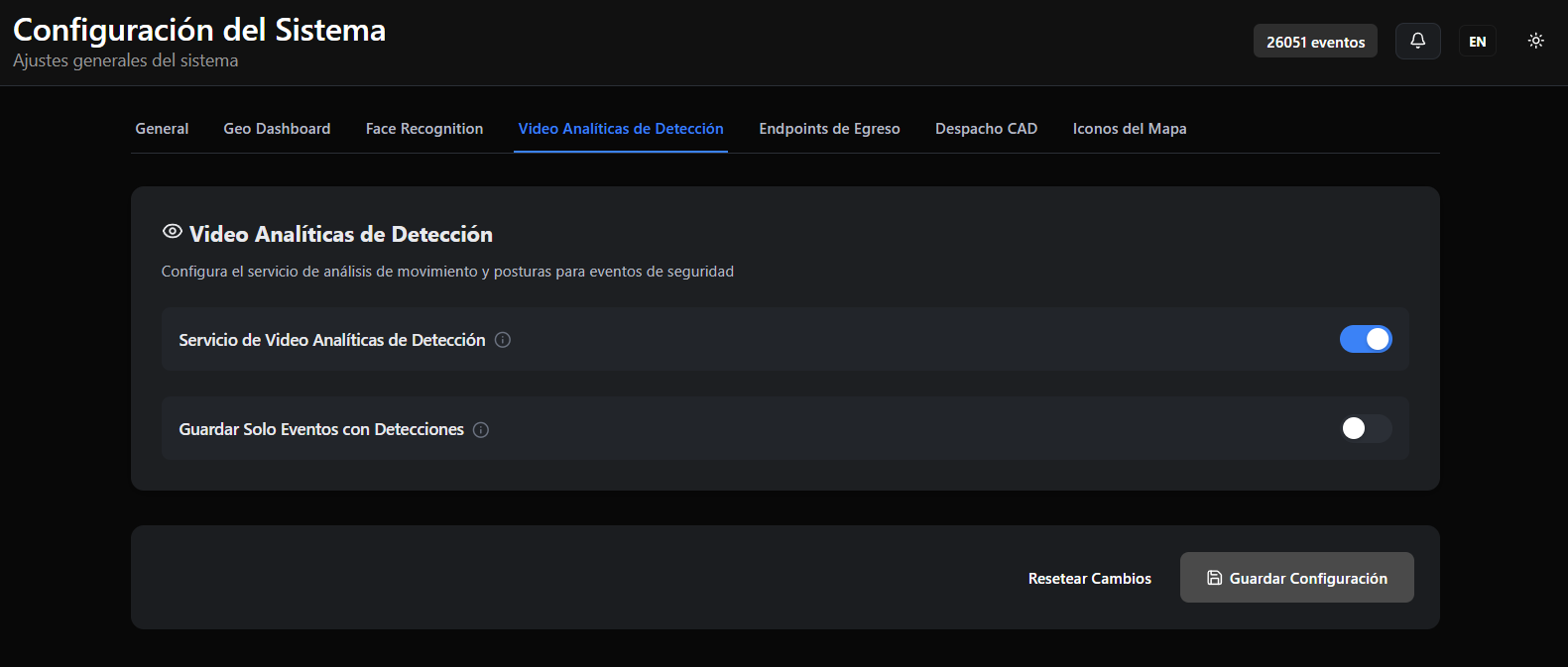Open the notifications bell
Screen dimensions: 1568x667
1417,41
